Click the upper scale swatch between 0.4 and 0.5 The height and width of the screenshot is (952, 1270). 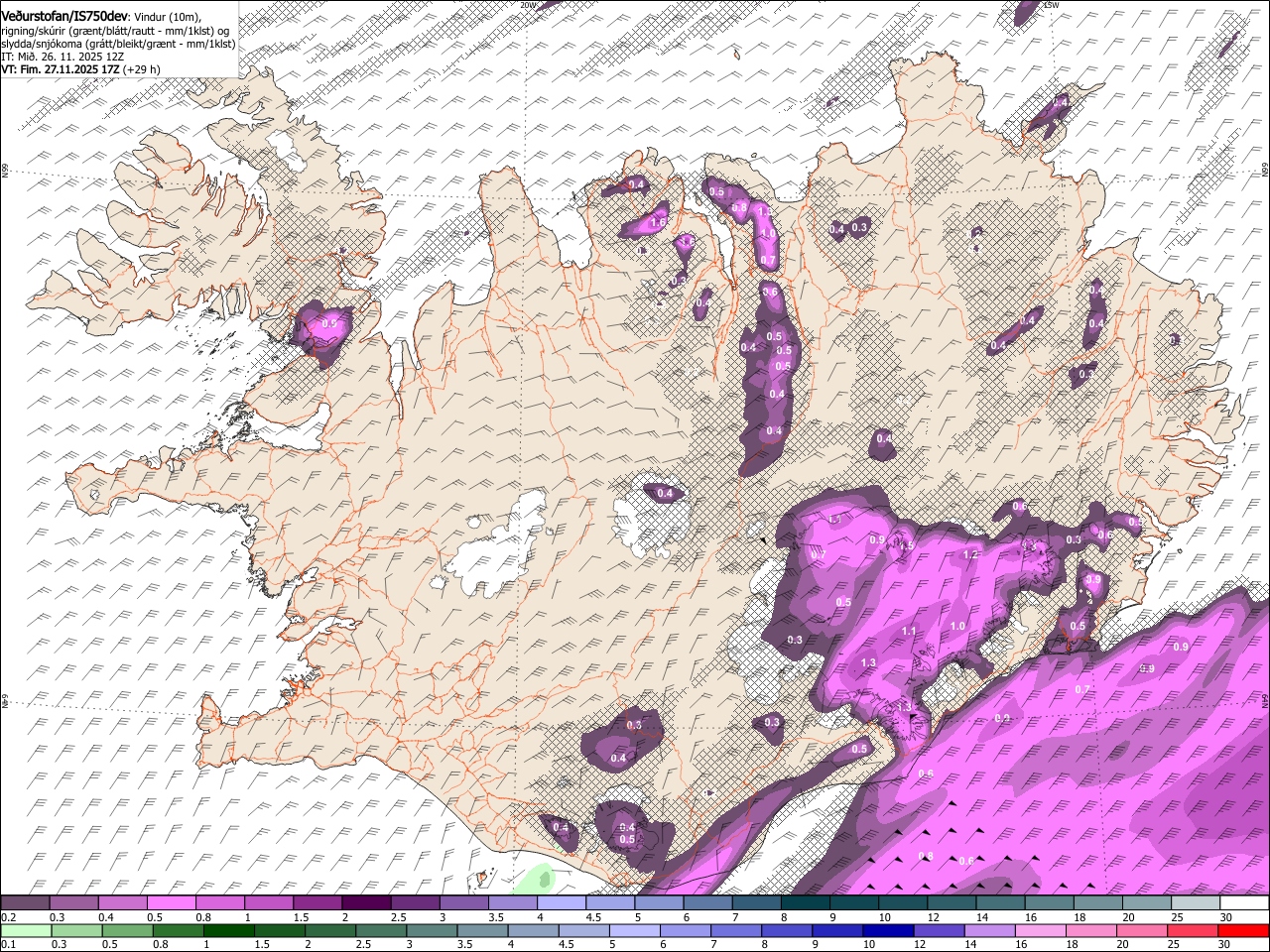(x=122, y=903)
